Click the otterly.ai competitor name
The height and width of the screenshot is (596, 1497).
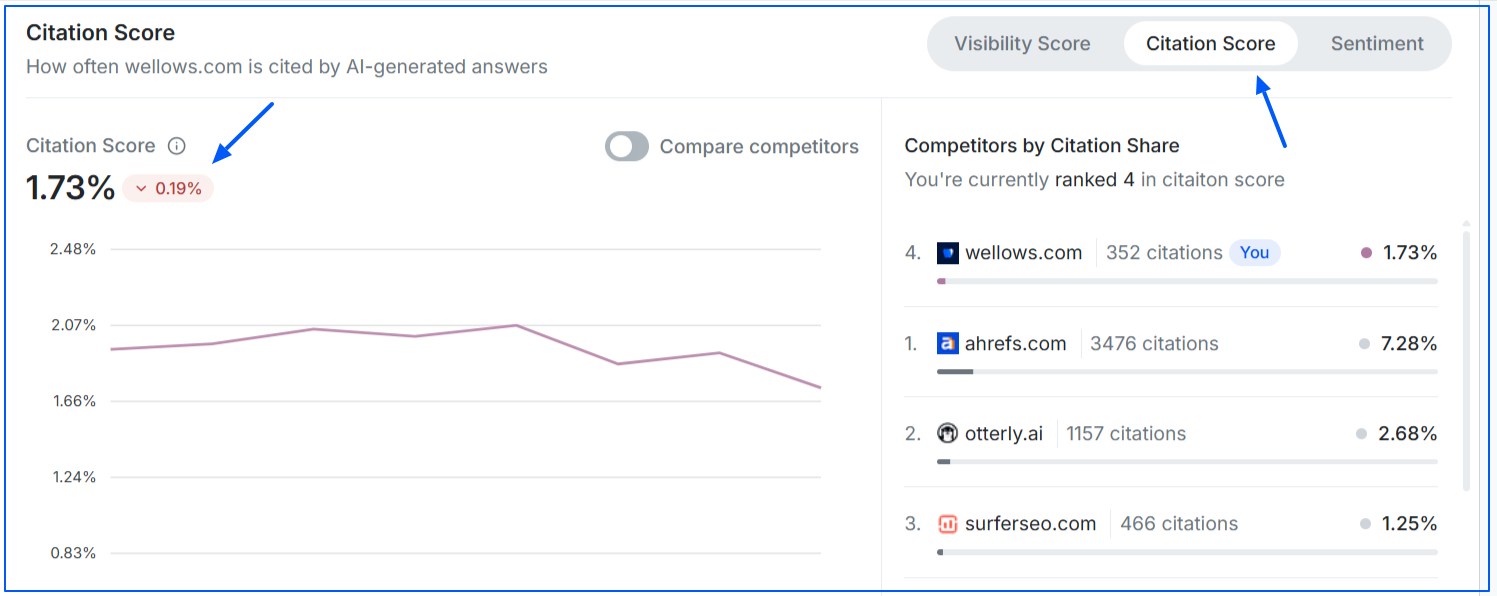(x=1003, y=434)
